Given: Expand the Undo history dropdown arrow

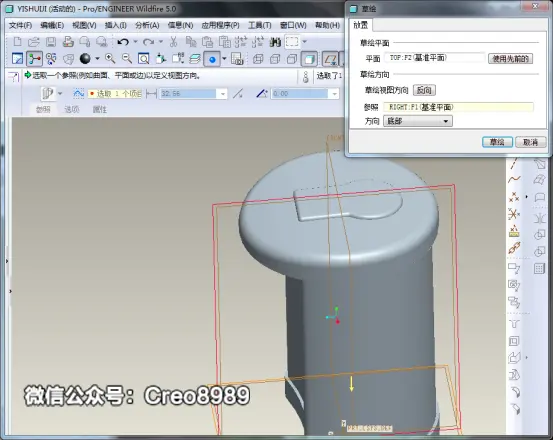Looking at the screenshot, I should click(x=135, y=42).
